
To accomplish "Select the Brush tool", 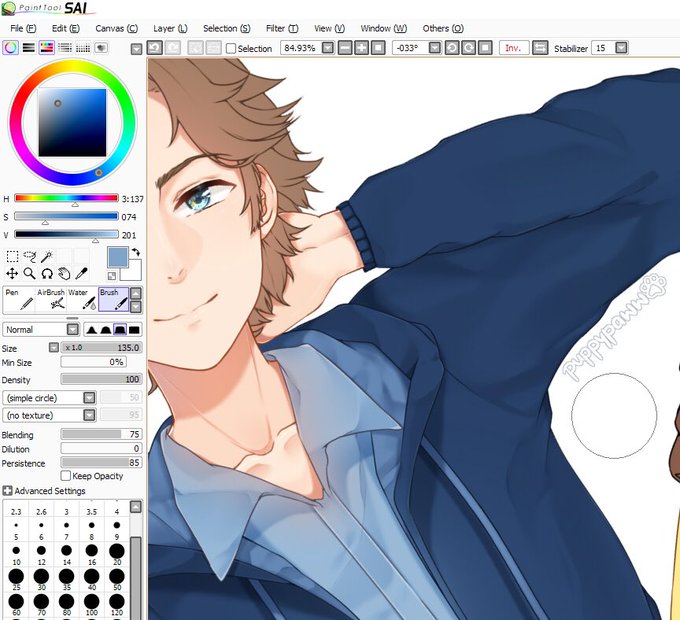I will tap(114, 300).
